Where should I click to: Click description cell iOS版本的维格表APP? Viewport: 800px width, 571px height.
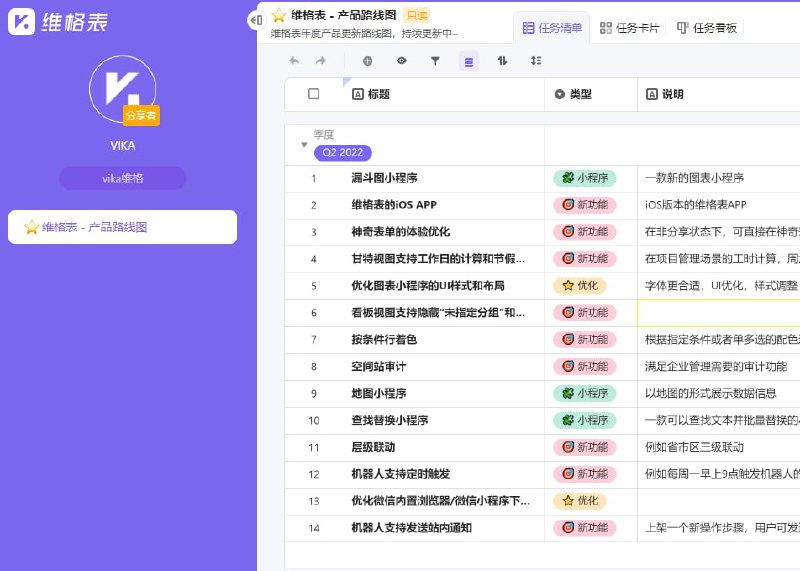695,205
